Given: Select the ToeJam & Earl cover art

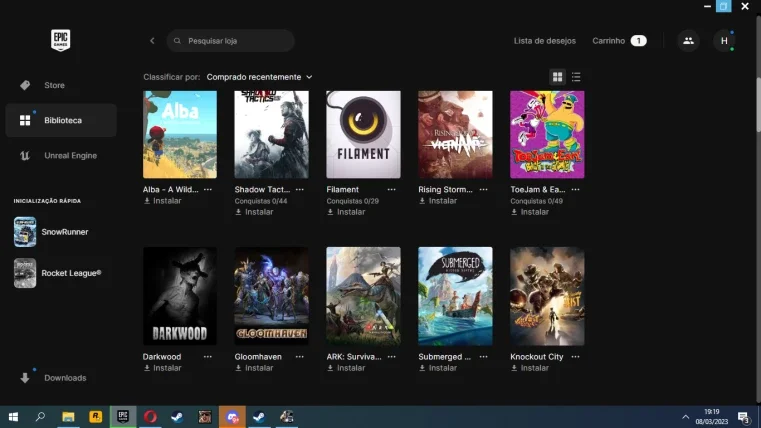Looking at the screenshot, I should 547,134.
